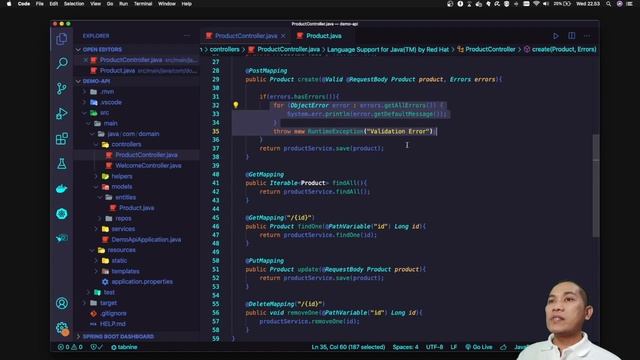
Task: Expand the repos folder
Action: pyautogui.click(x=123, y=218)
